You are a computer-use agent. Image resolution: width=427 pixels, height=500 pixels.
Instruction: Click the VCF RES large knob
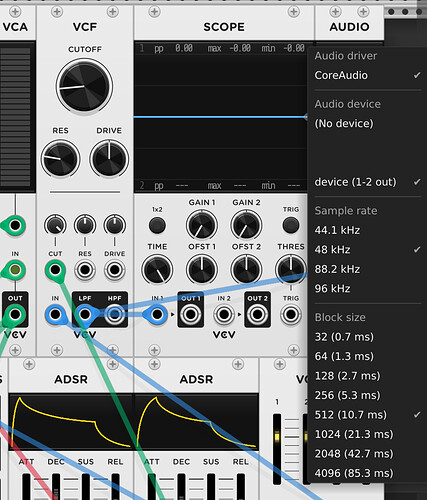tap(60, 159)
